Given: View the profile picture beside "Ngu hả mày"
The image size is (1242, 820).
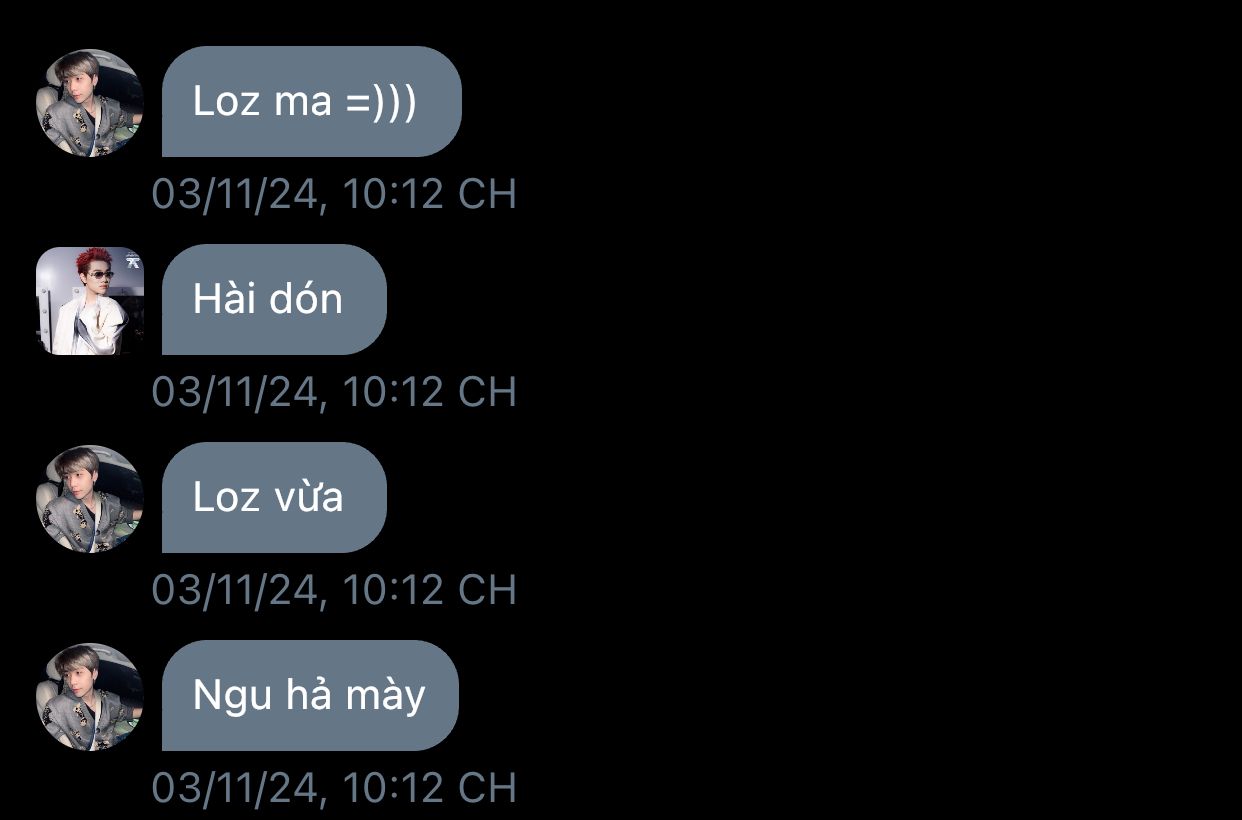Looking at the screenshot, I should click(90, 696).
